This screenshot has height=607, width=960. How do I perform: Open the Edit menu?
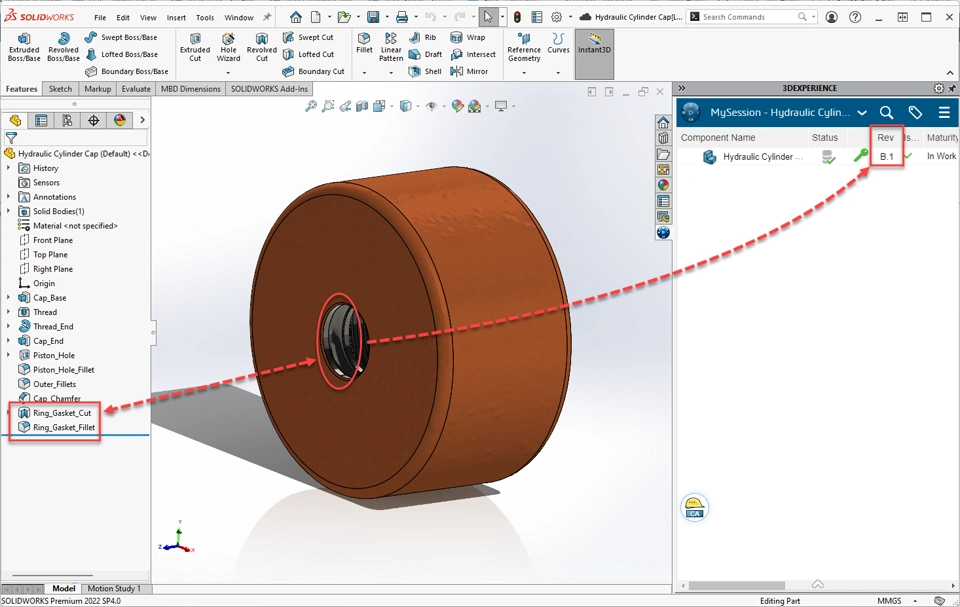[123, 18]
